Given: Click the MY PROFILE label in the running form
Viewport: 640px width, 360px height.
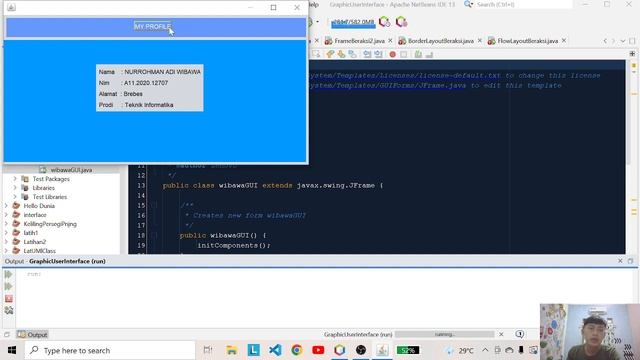Looking at the screenshot, I should coord(153,27).
